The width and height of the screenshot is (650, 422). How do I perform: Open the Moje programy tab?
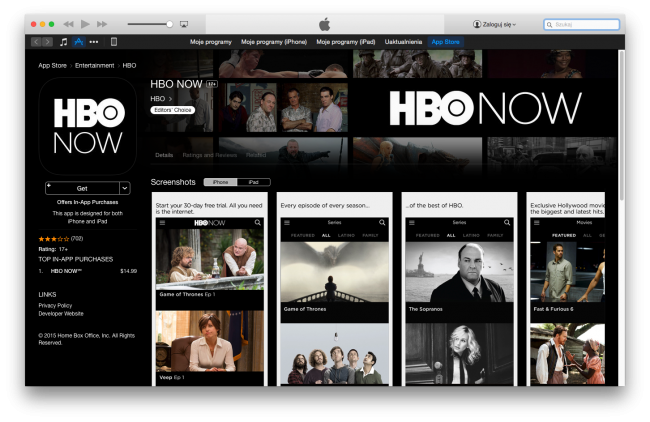[x=211, y=42]
